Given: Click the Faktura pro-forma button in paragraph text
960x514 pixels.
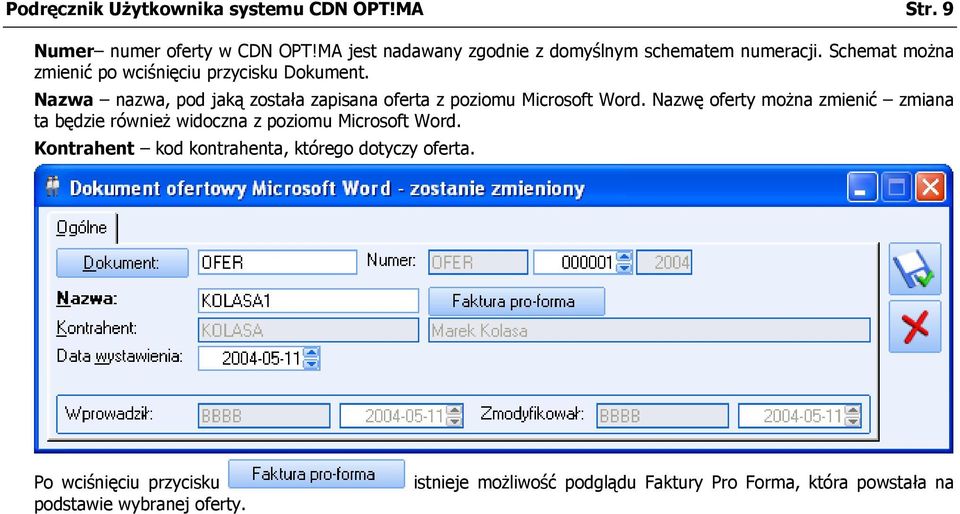Looking at the screenshot, I should point(317,474).
